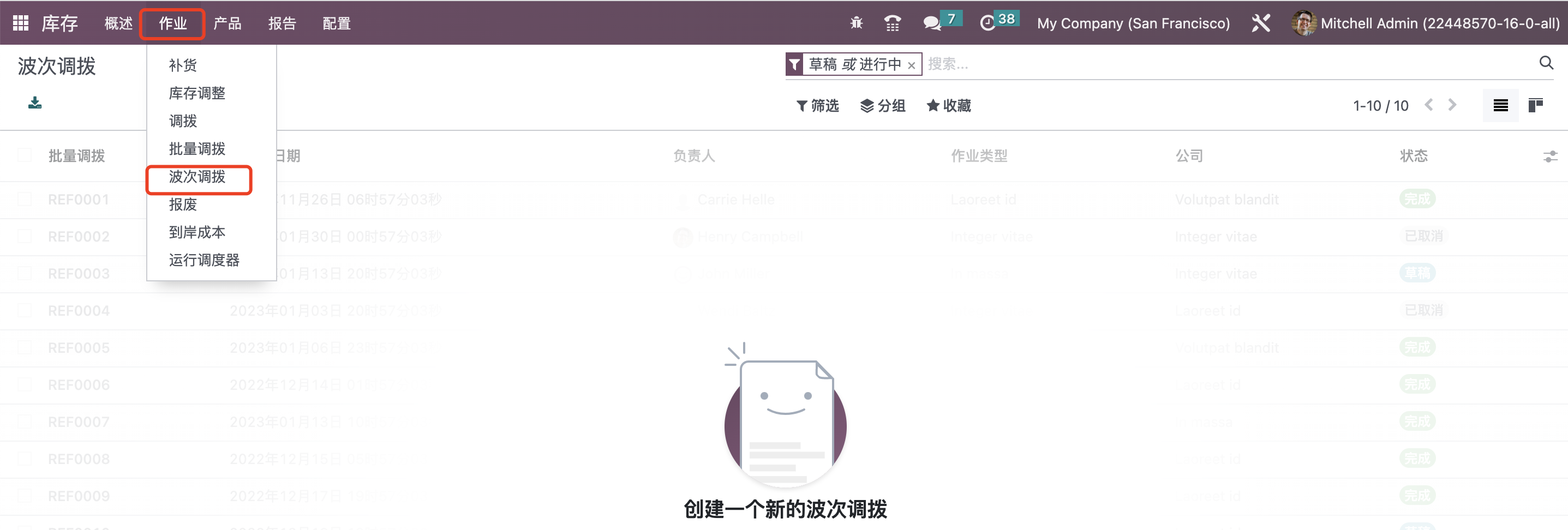
Task: Open the 报告 reporting menu
Action: [x=282, y=23]
